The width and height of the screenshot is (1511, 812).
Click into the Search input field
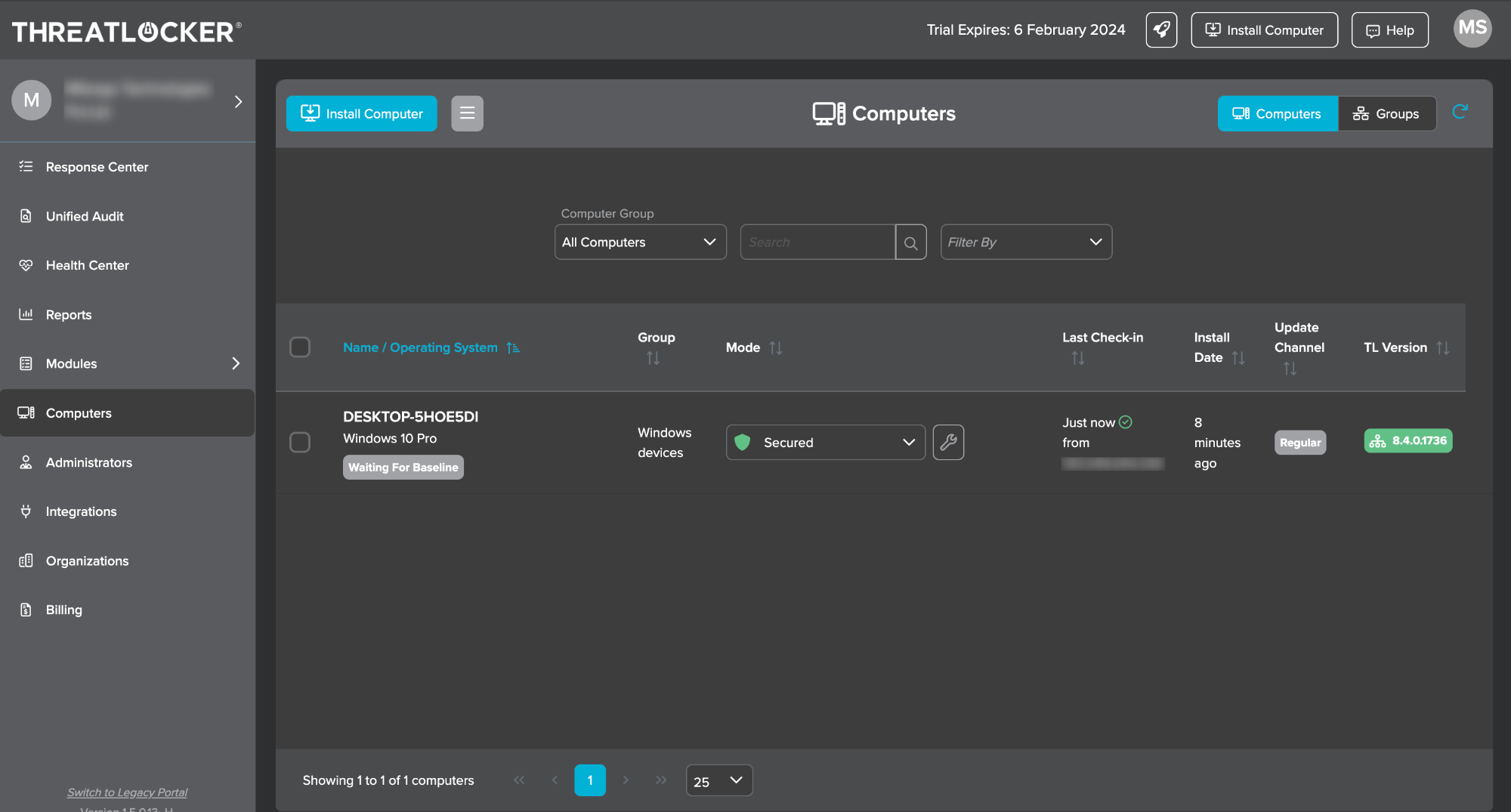pyautogui.click(x=817, y=242)
